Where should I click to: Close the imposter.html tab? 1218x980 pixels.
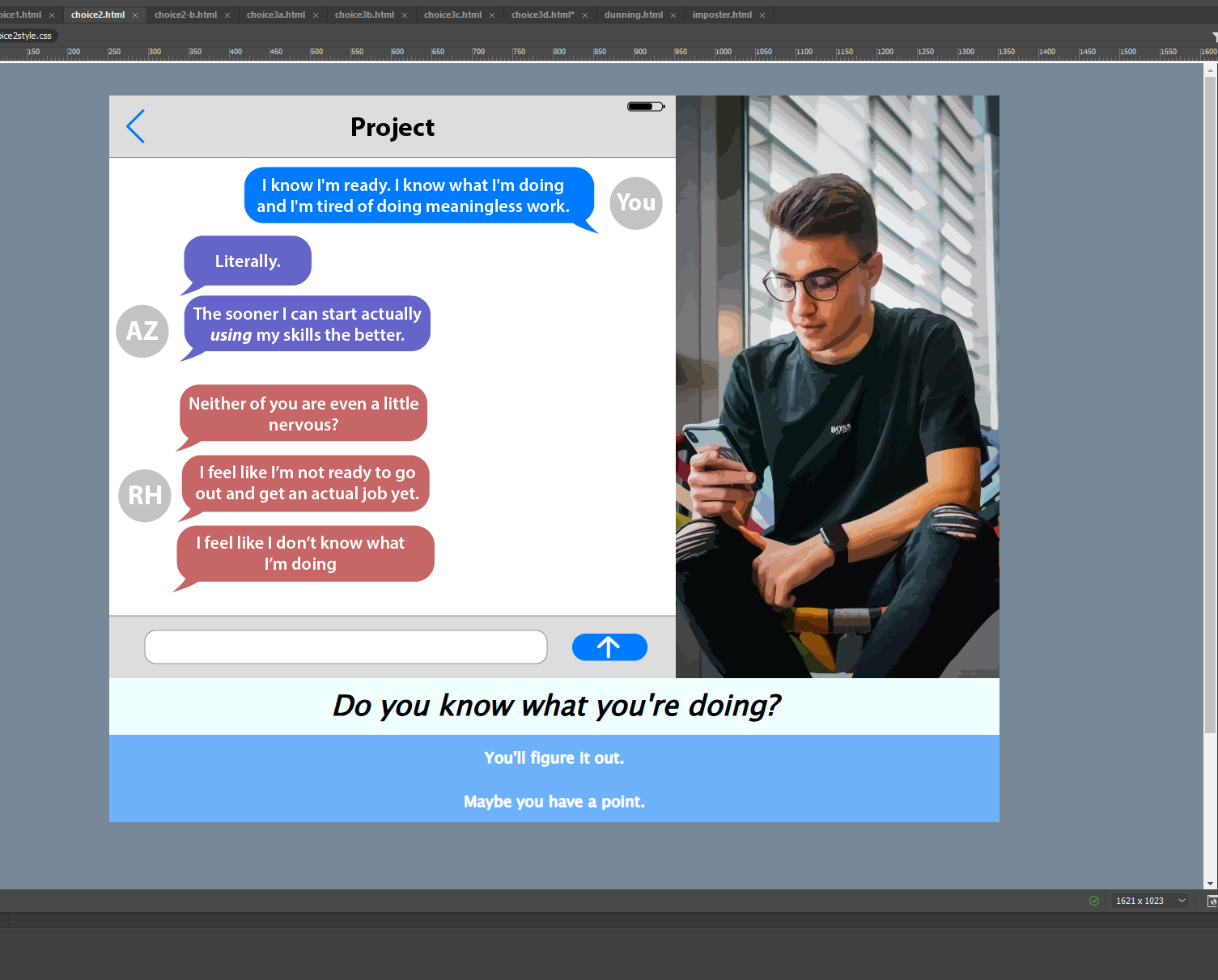[762, 15]
